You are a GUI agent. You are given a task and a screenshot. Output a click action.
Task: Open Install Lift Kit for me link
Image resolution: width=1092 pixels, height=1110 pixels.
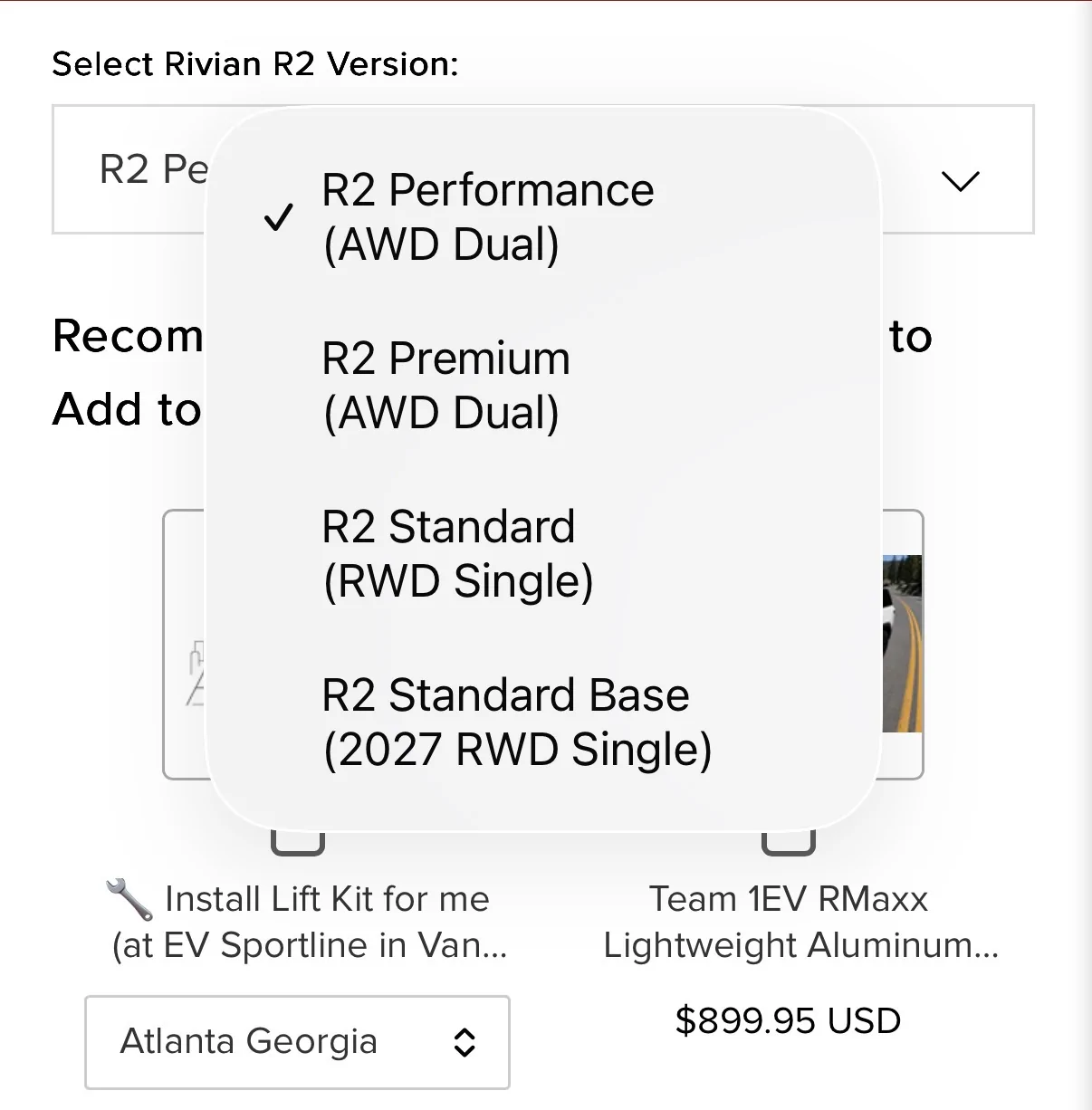click(310, 922)
